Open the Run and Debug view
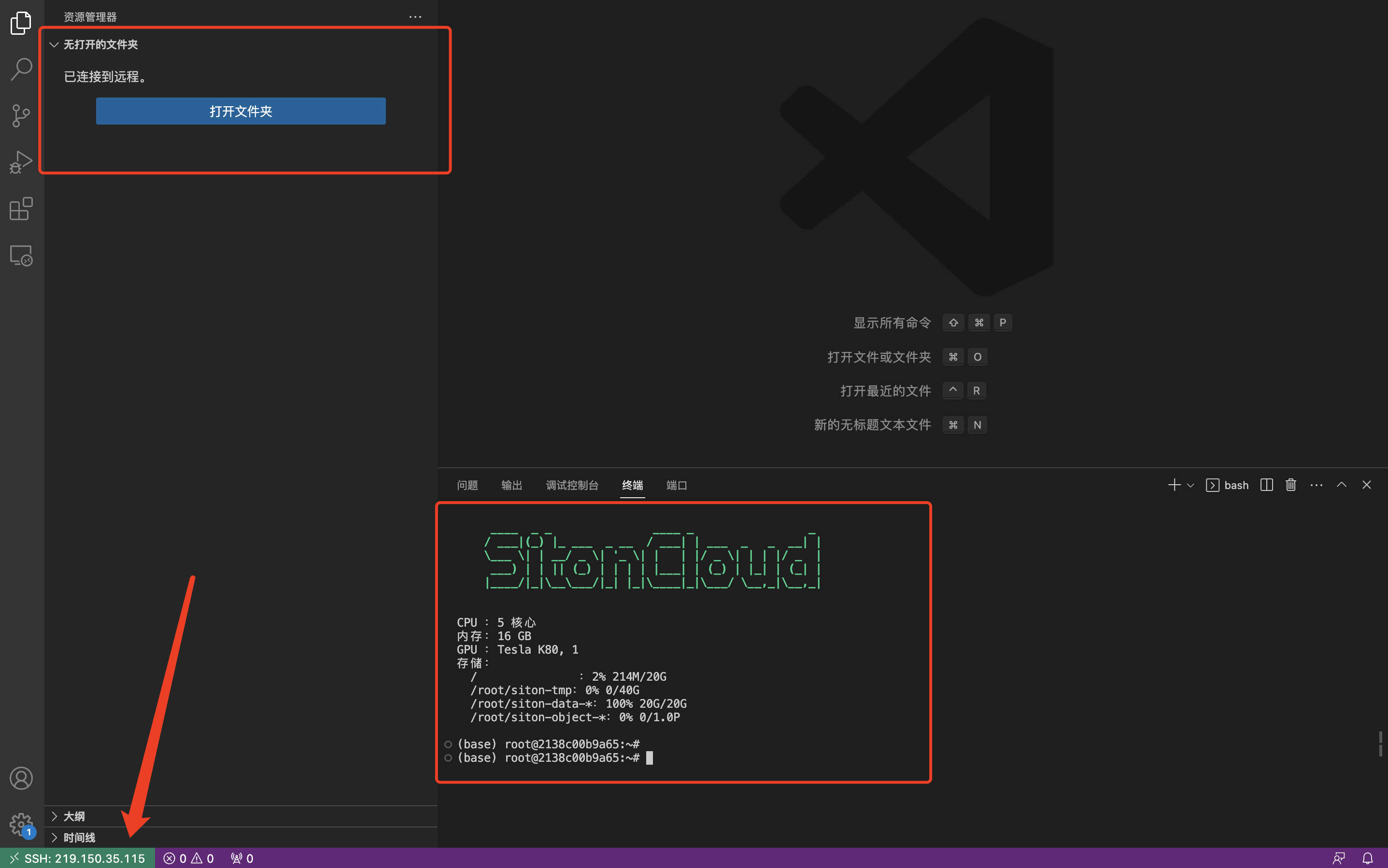The image size is (1388, 868). pos(21,163)
